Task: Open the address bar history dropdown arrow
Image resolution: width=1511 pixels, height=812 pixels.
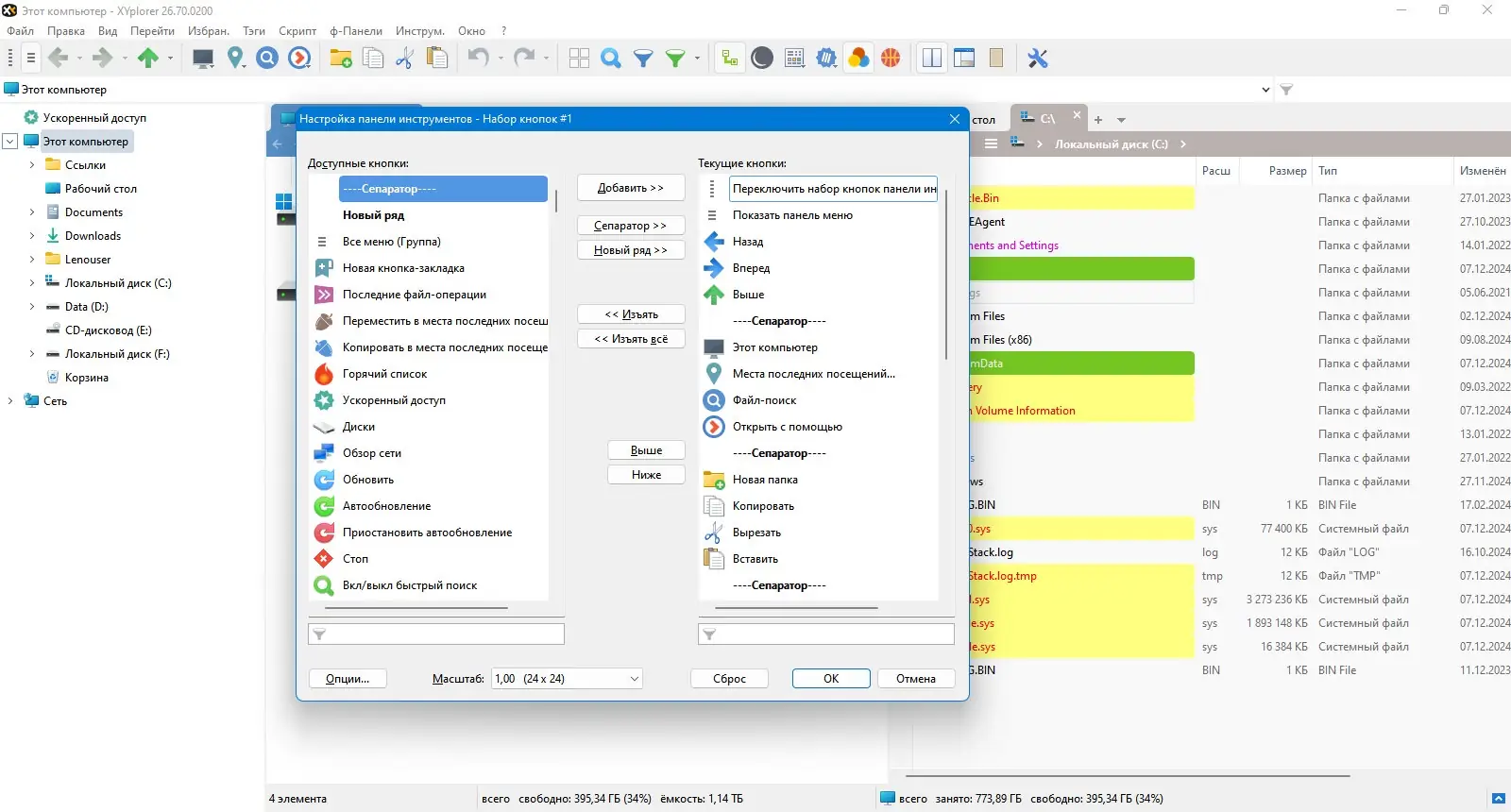Action: [1265, 90]
